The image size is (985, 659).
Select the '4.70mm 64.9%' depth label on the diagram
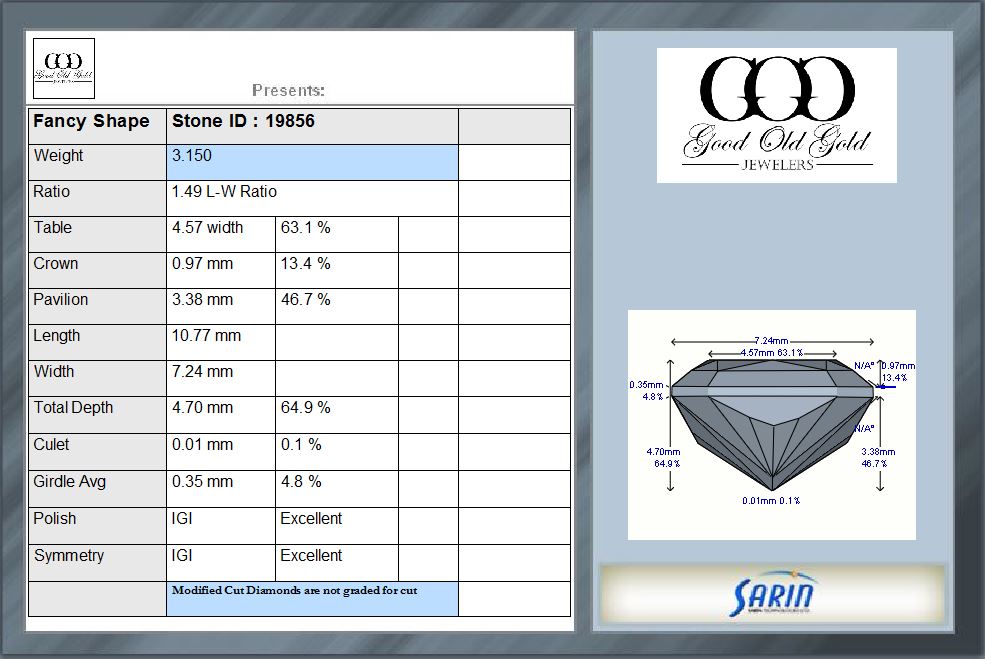(x=663, y=457)
